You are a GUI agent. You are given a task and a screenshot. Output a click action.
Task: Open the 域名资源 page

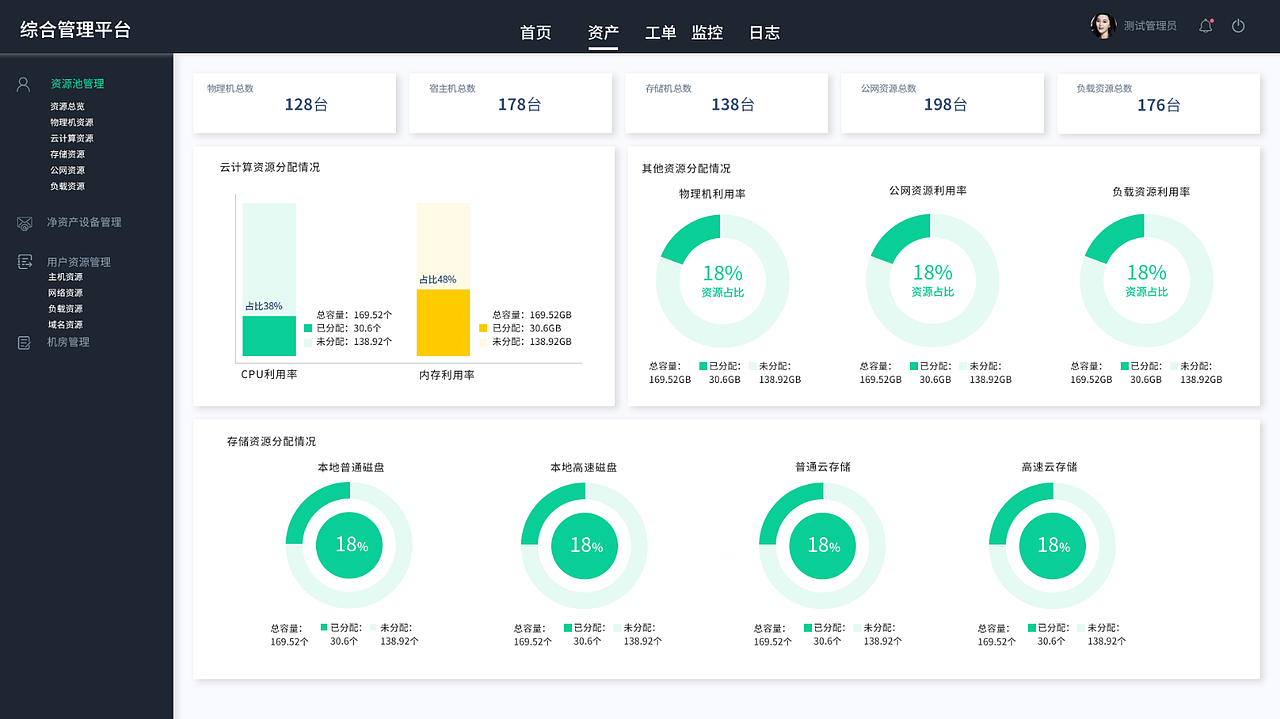point(65,324)
